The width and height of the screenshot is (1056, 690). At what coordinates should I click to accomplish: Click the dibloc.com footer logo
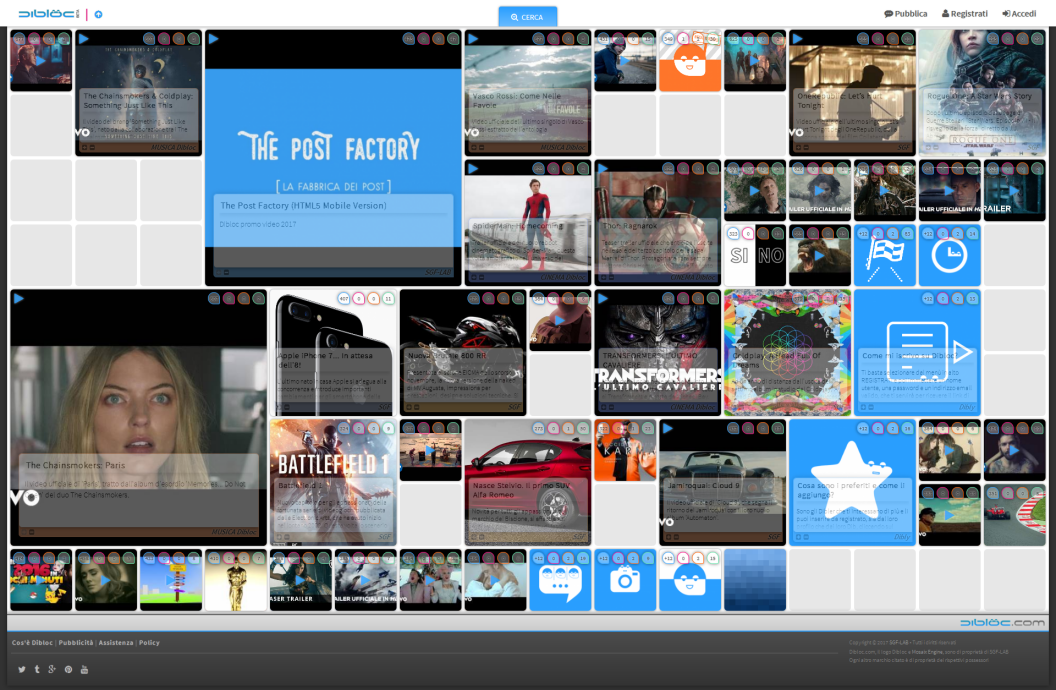click(x=1002, y=623)
